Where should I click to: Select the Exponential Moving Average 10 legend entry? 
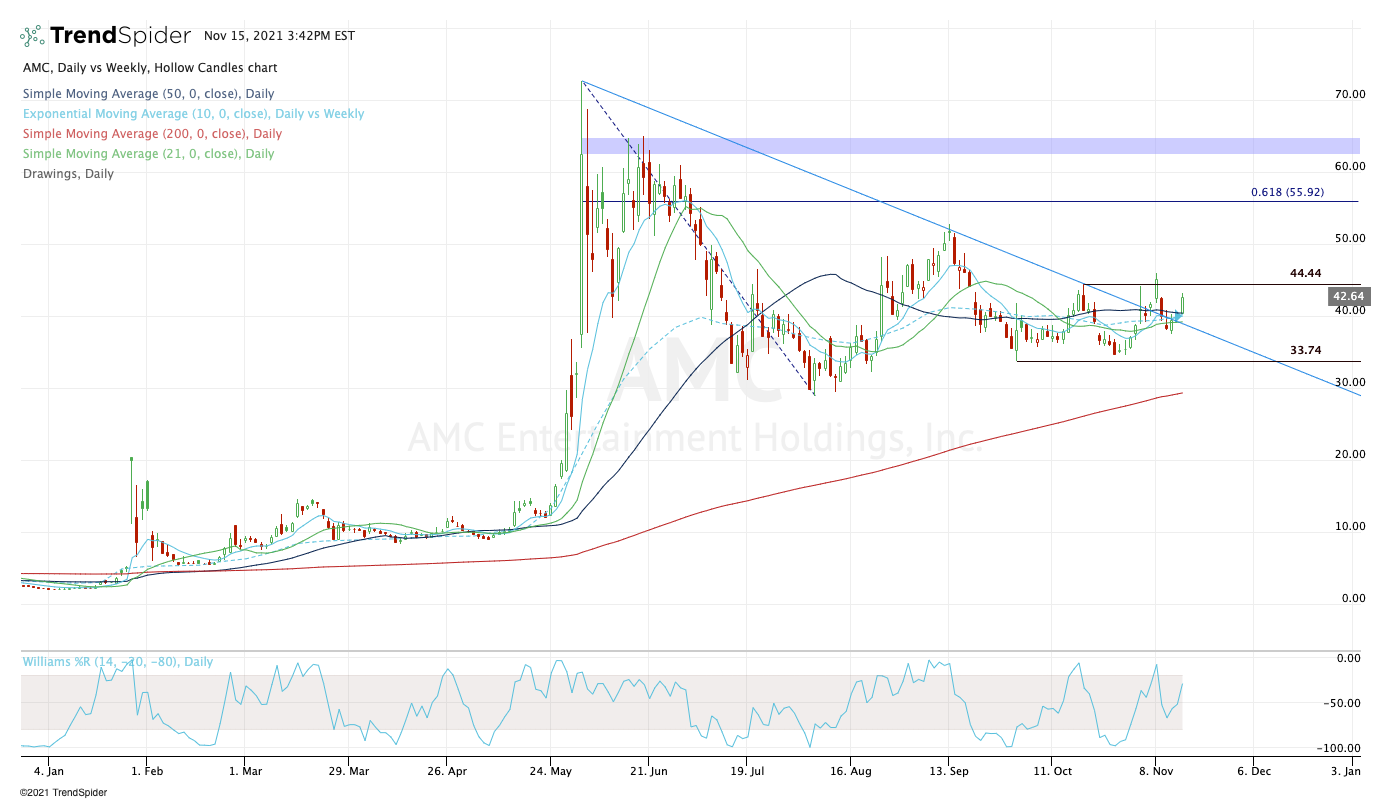[193, 114]
